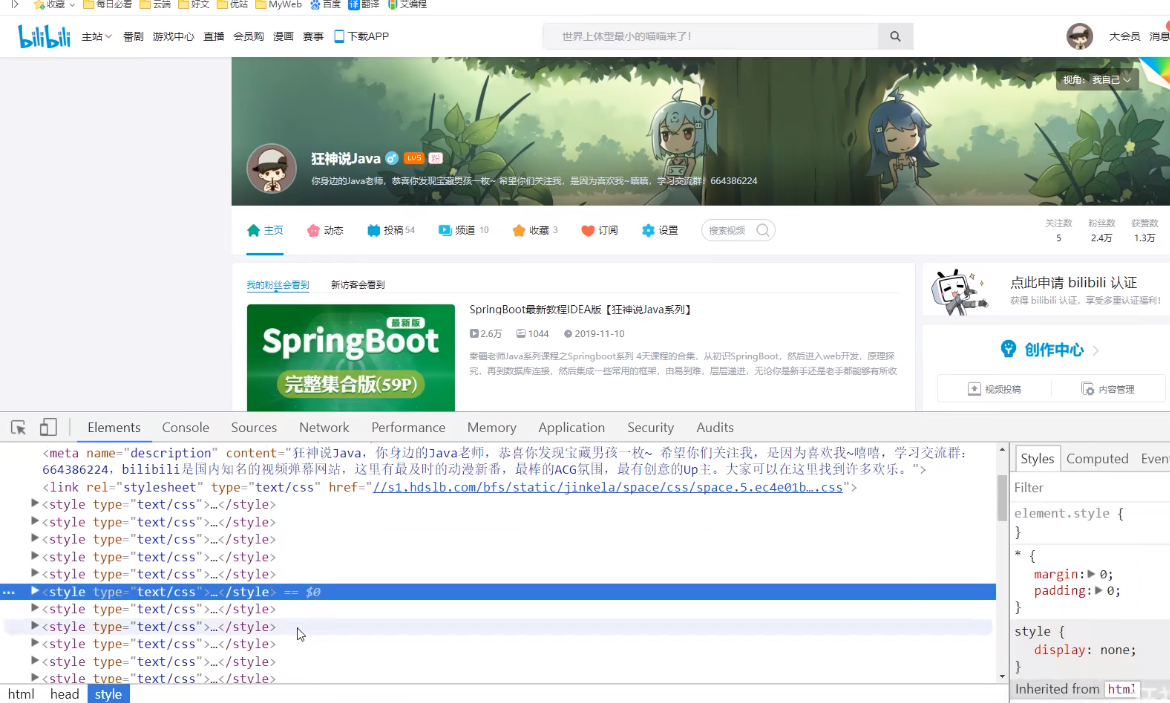Click the LV5 level badge
This screenshot has height=703, width=1170.
[413, 158]
